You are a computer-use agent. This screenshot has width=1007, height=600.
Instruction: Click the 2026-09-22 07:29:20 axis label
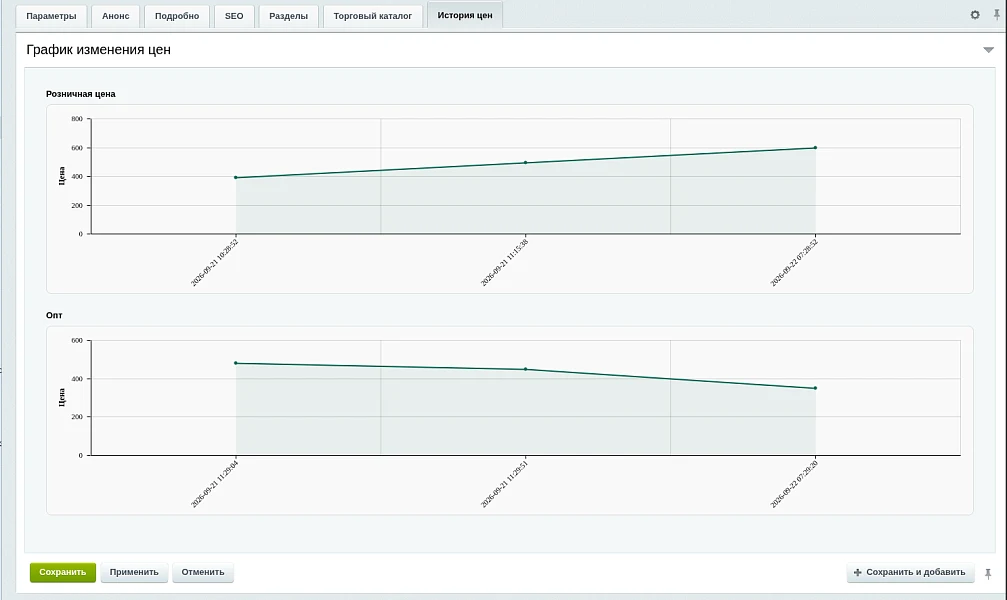pos(794,483)
